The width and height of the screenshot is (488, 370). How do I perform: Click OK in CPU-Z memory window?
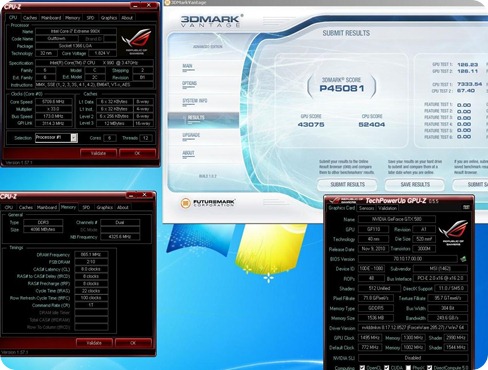(x=133, y=343)
